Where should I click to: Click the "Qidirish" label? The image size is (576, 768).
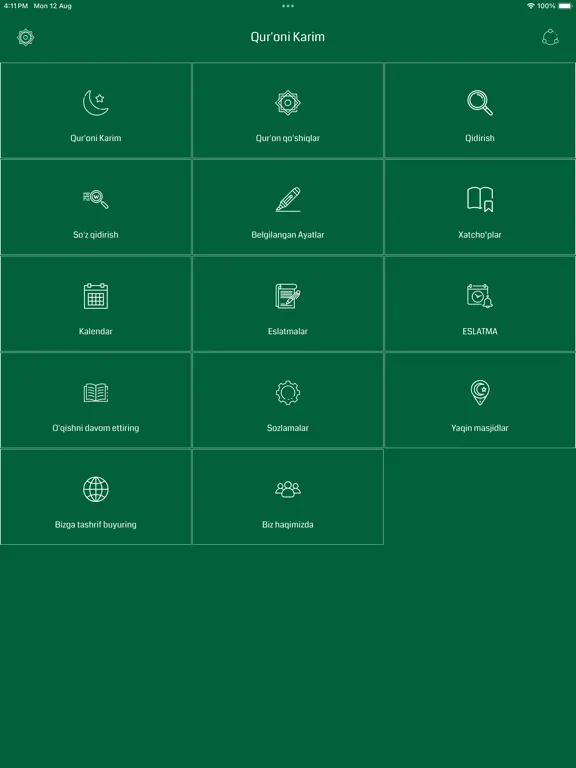point(480,138)
